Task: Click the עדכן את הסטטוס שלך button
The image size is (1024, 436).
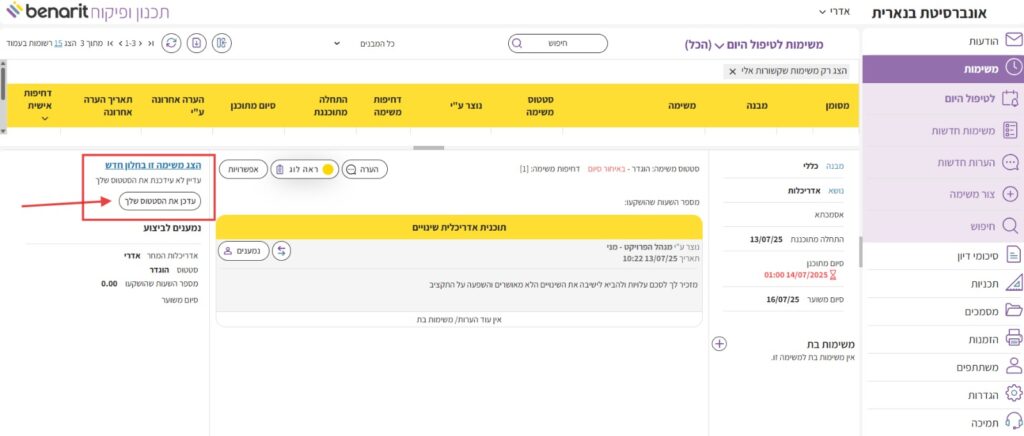Action: pyautogui.click(x=160, y=202)
